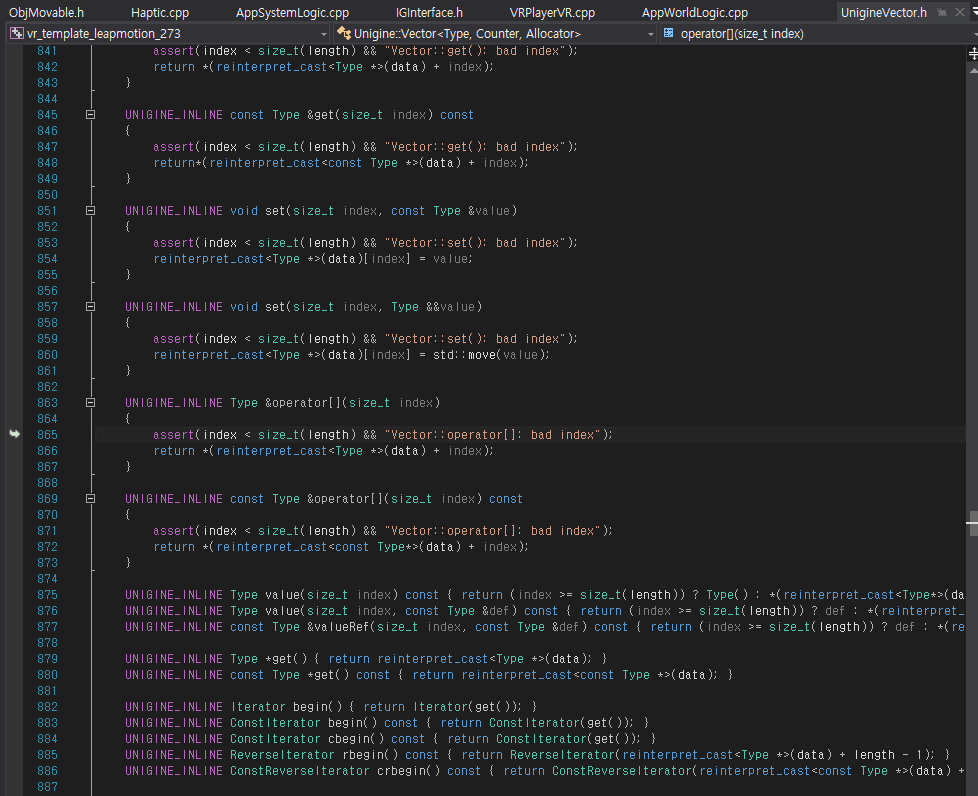Open the AppWorldLogic.cpp tab

point(694,13)
